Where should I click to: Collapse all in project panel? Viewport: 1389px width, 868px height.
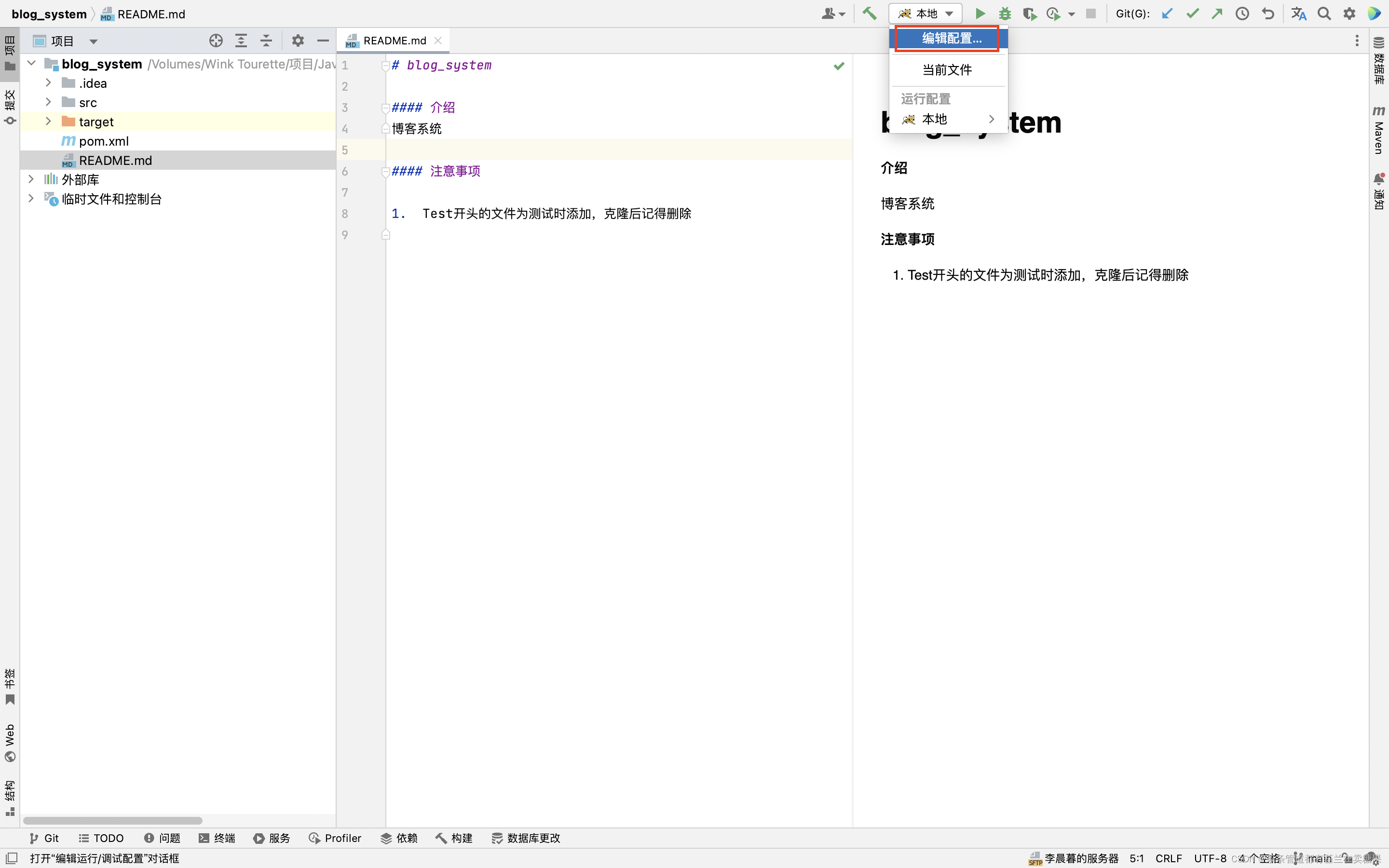266,41
